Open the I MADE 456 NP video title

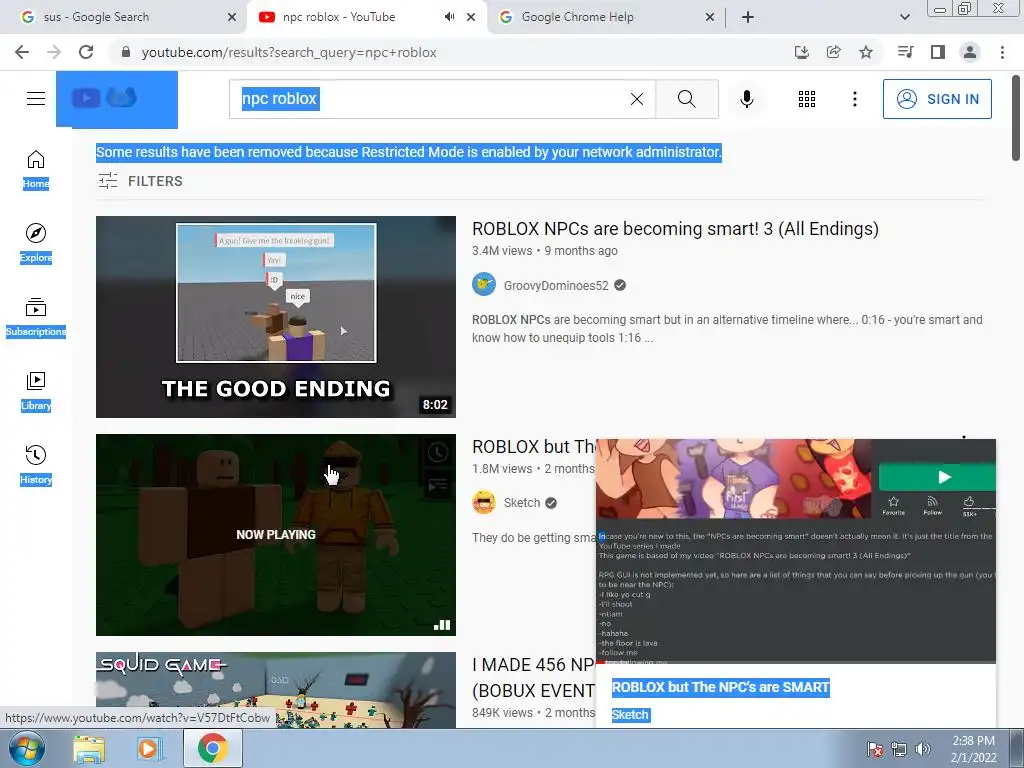(534, 677)
